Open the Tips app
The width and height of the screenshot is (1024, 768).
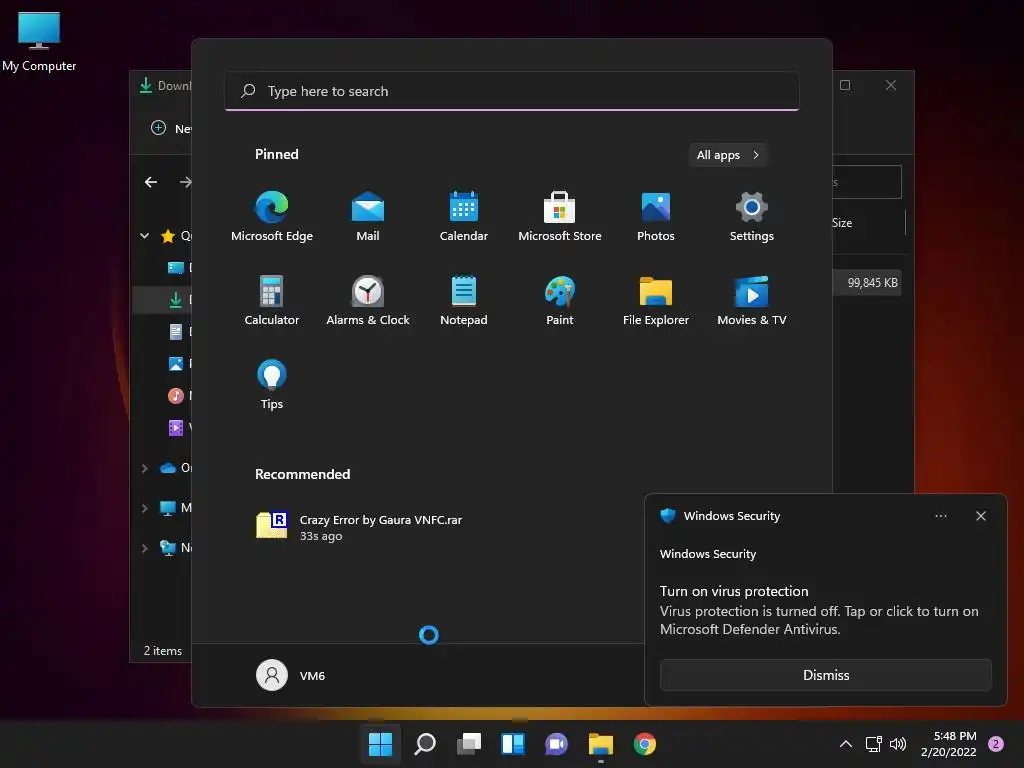(272, 384)
